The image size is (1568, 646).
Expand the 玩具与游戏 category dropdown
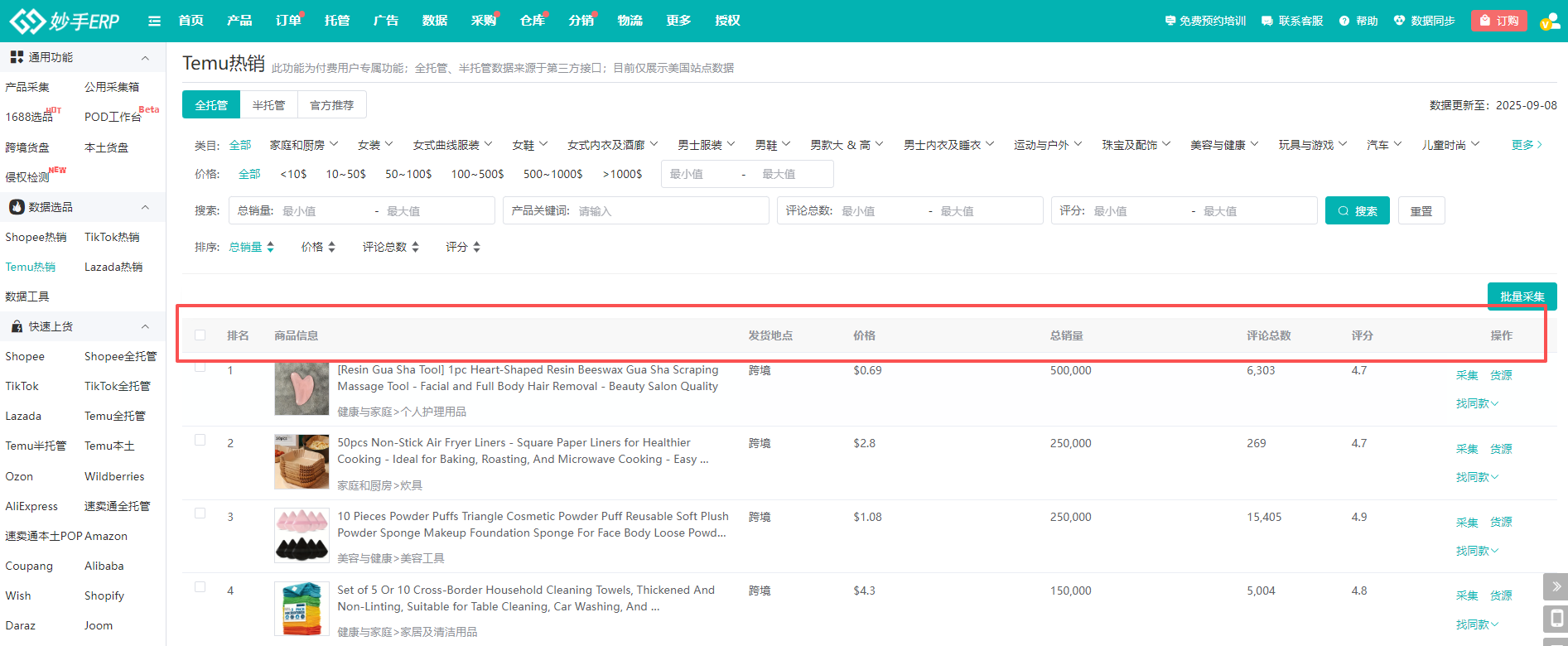tap(1313, 145)
